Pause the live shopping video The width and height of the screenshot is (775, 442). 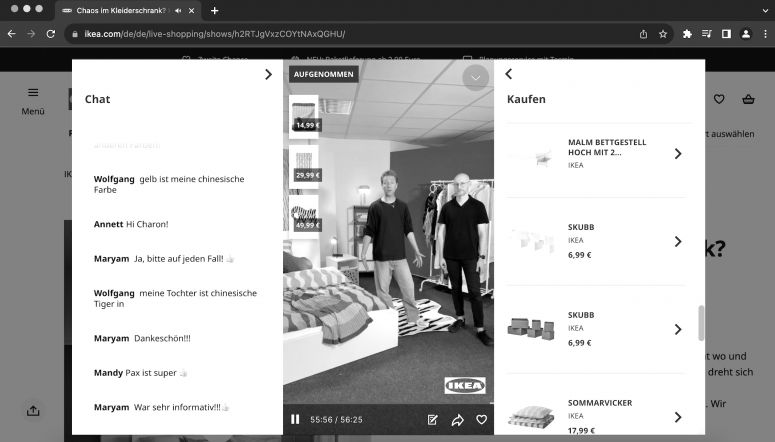click(x=295, y=420)
